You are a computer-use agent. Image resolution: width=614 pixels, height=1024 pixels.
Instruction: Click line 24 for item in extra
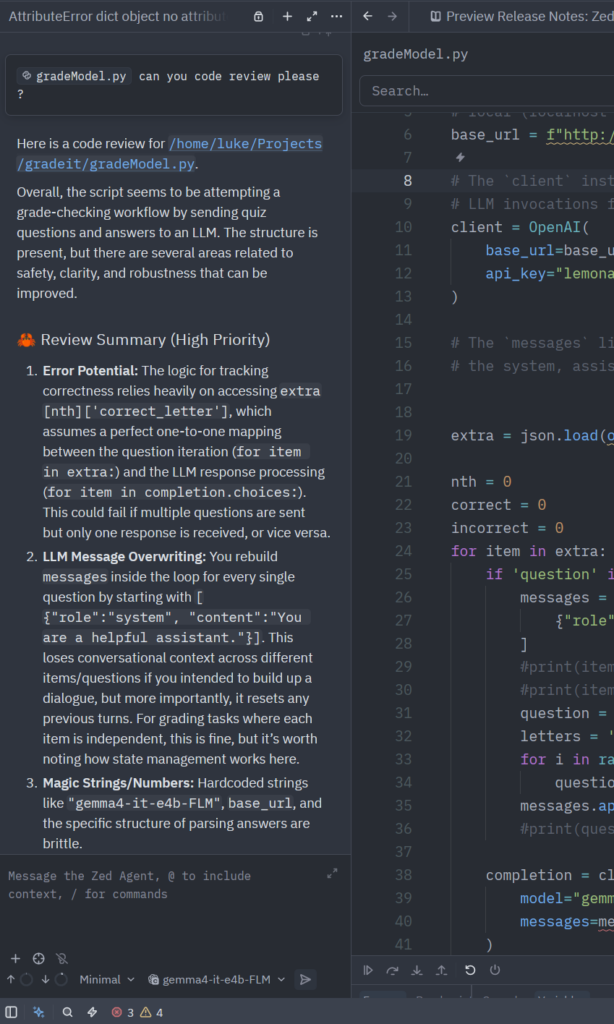click(x=529, y=551)
